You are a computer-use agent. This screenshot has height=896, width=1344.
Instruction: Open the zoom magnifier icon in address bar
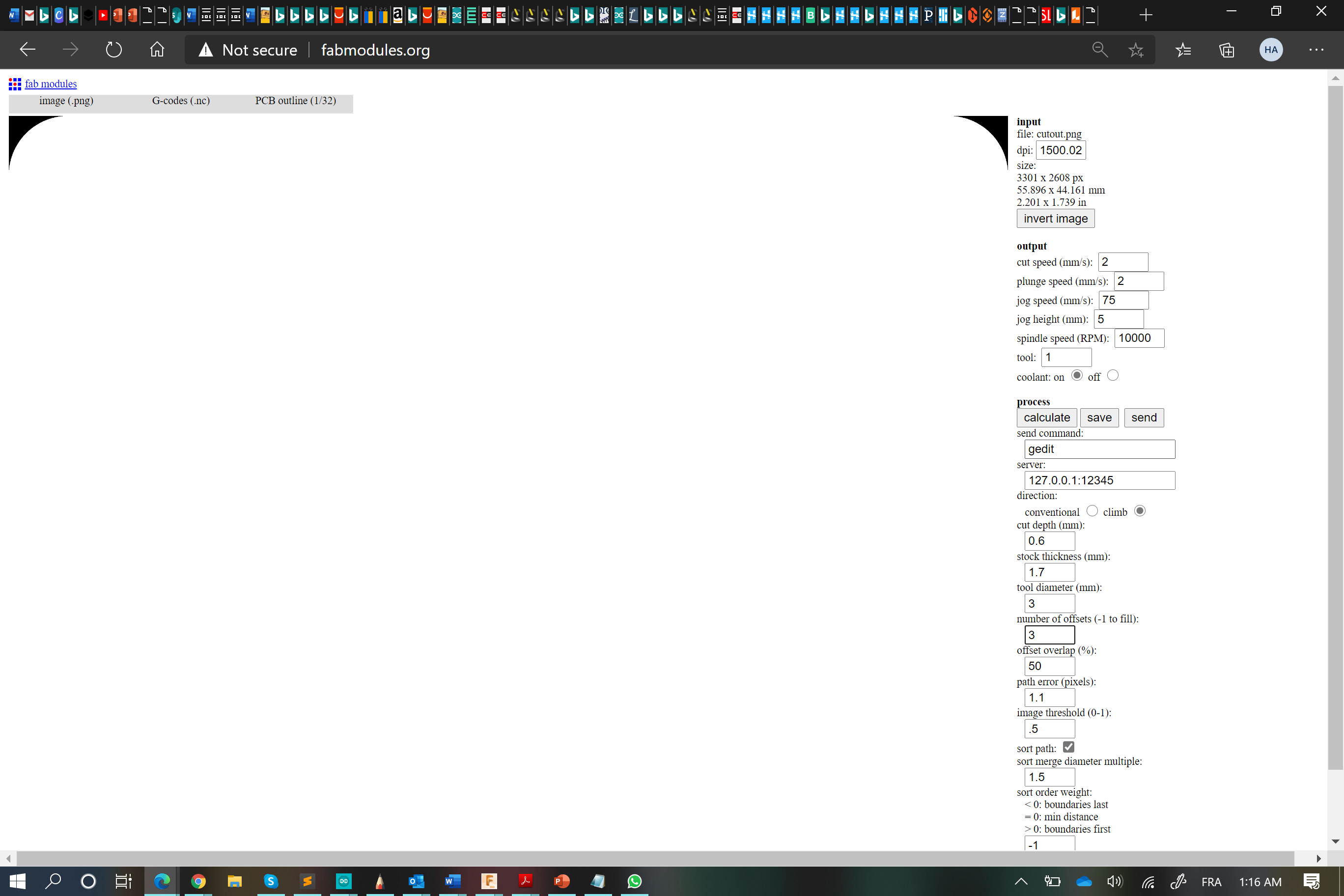coord(1099,50)
